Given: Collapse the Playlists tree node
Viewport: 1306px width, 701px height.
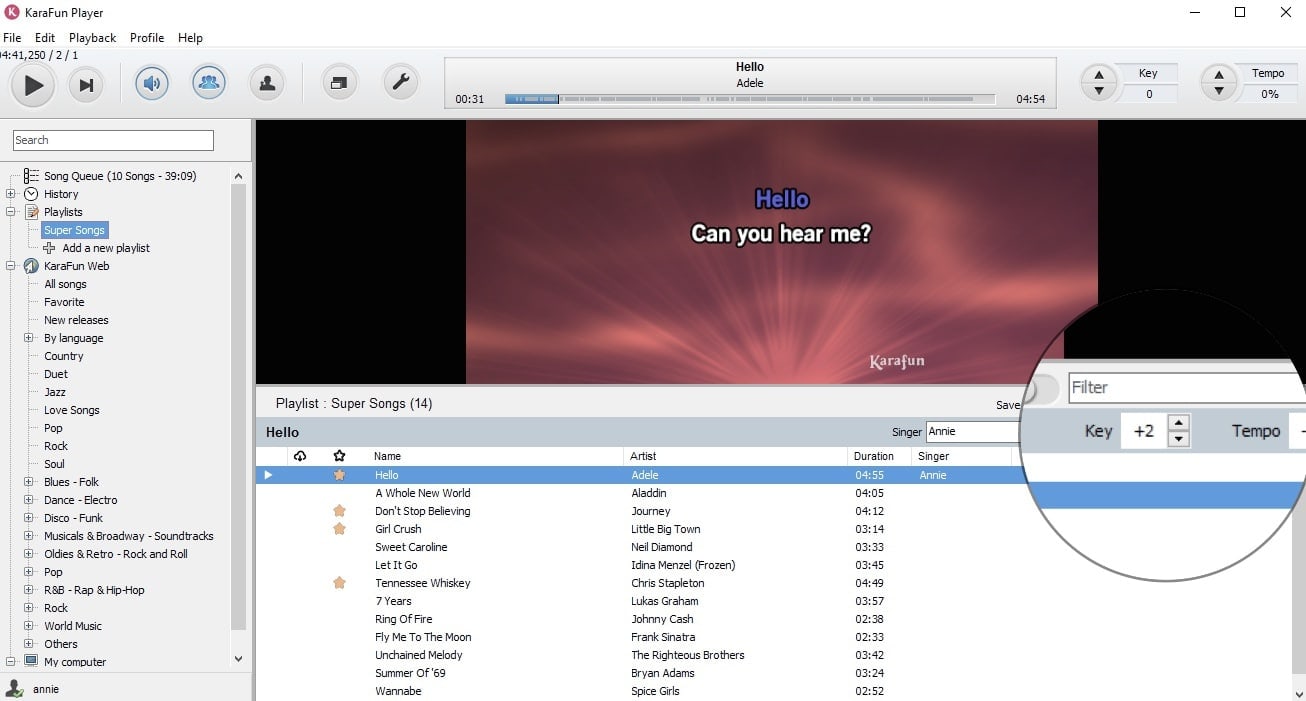Looking at the screenshot, I should pos(11,212).
